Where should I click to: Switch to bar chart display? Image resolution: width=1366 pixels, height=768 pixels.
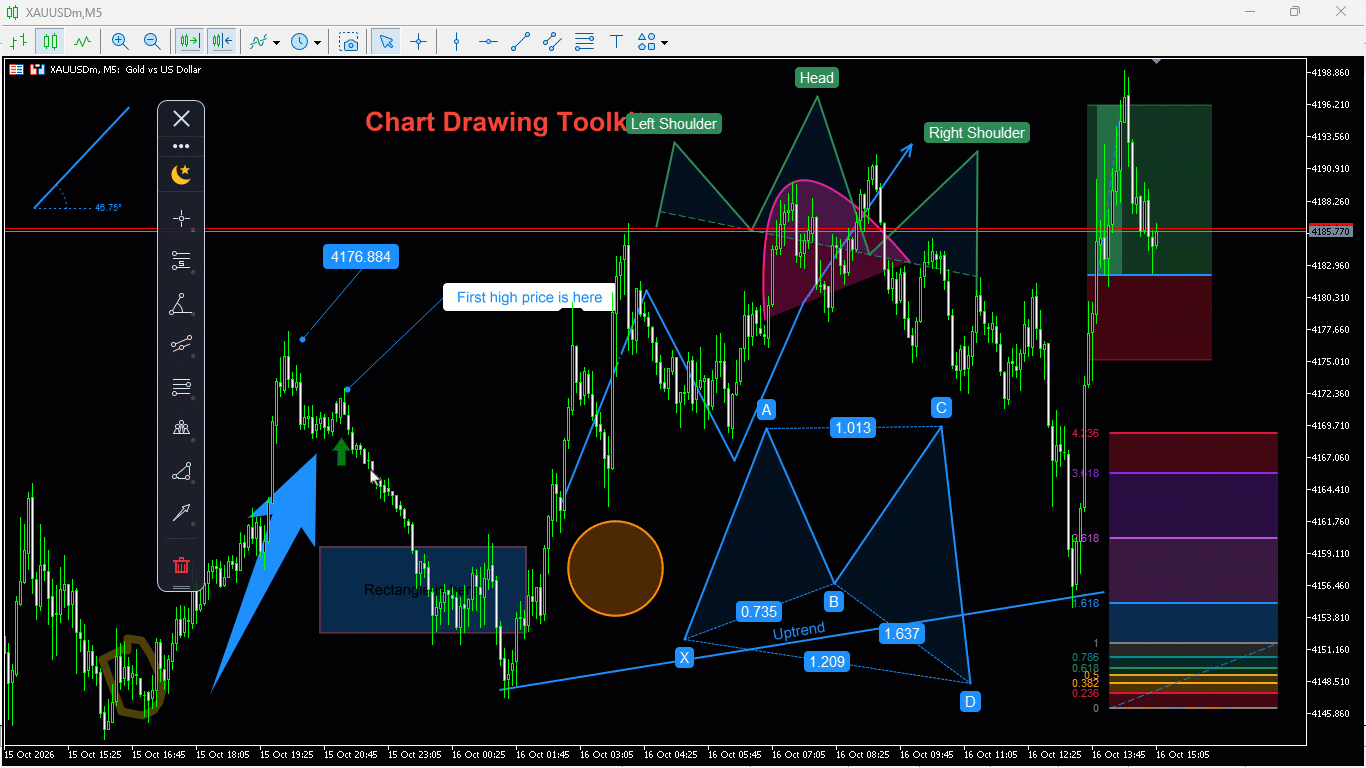point(18,41)
